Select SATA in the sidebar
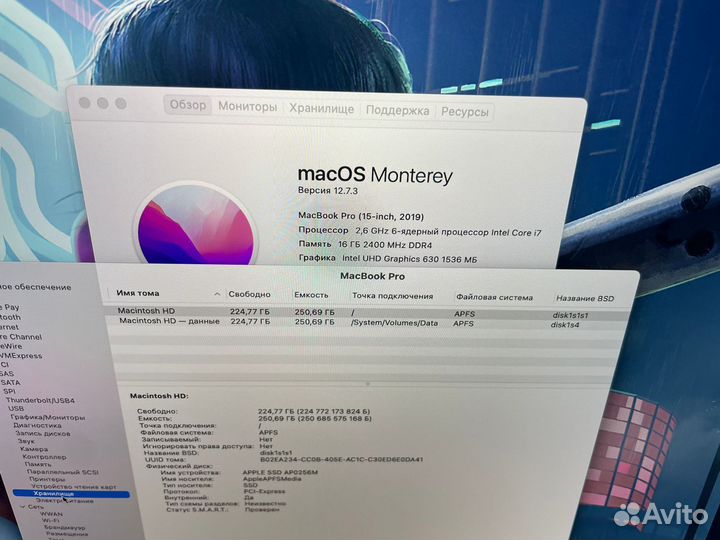The width and height of the screenshot is (720, 540). click(x=10, y=382)
